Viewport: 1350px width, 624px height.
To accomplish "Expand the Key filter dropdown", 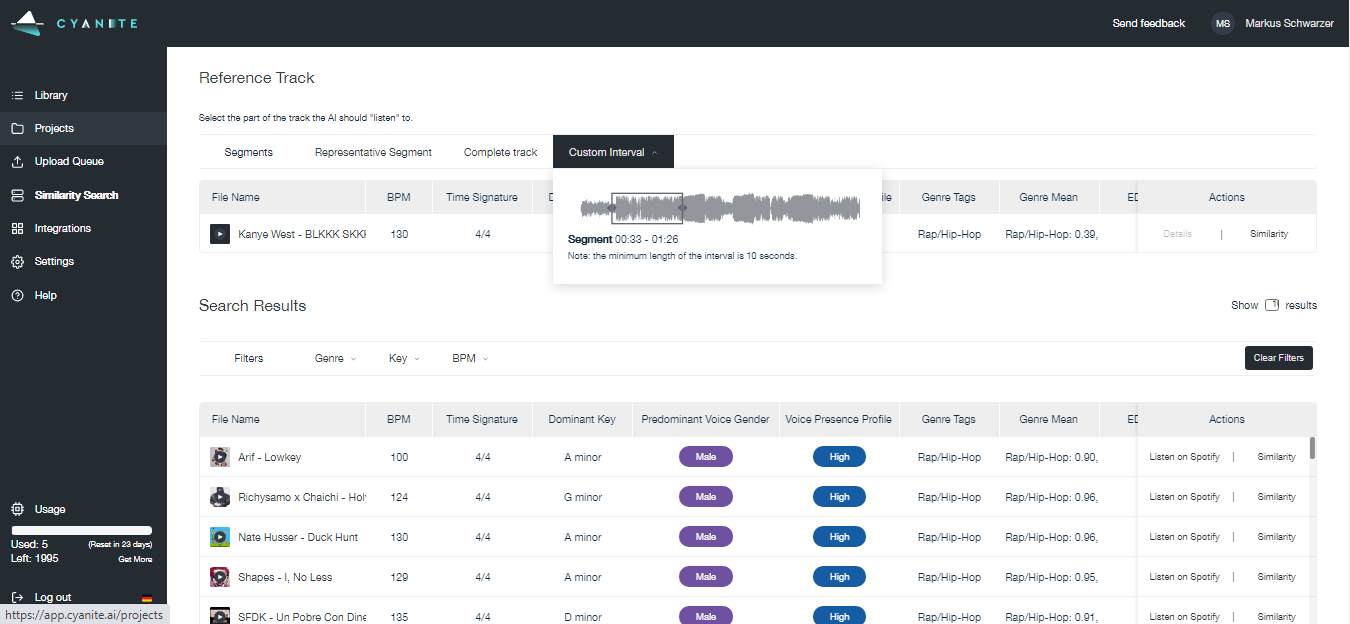I will click(x=402, y=357).
